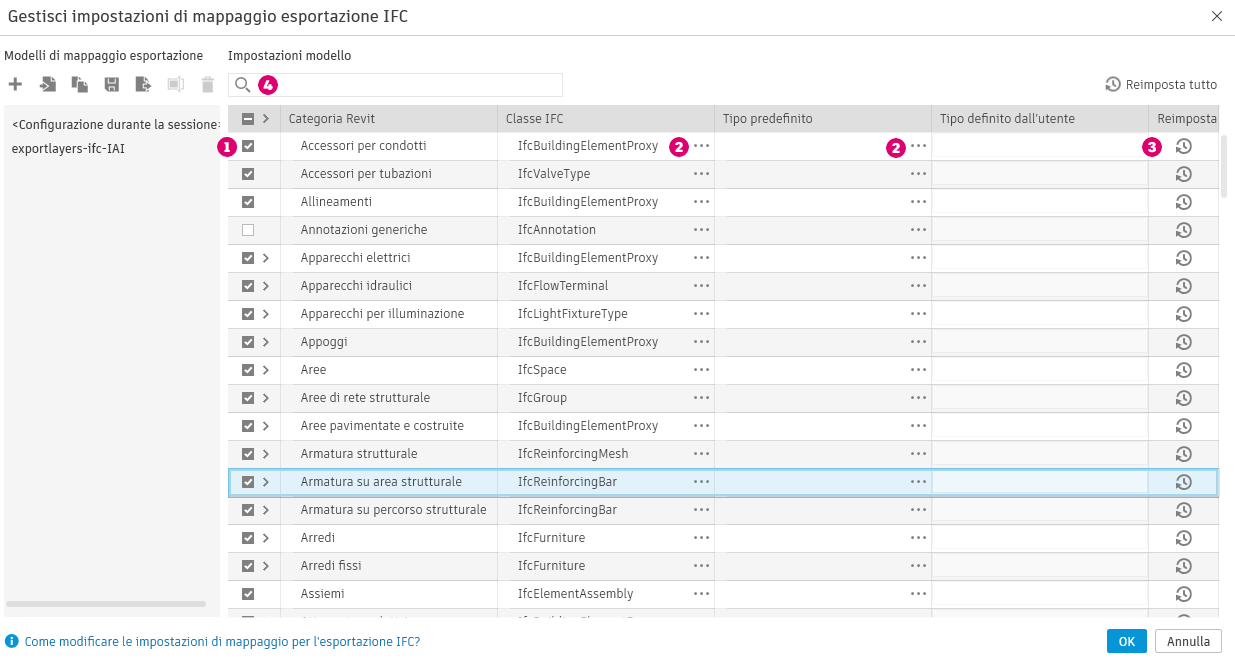1235x659 pixels.
Task: Click Reimposta tutto to reset all
Action: [x=1161, y=85]
